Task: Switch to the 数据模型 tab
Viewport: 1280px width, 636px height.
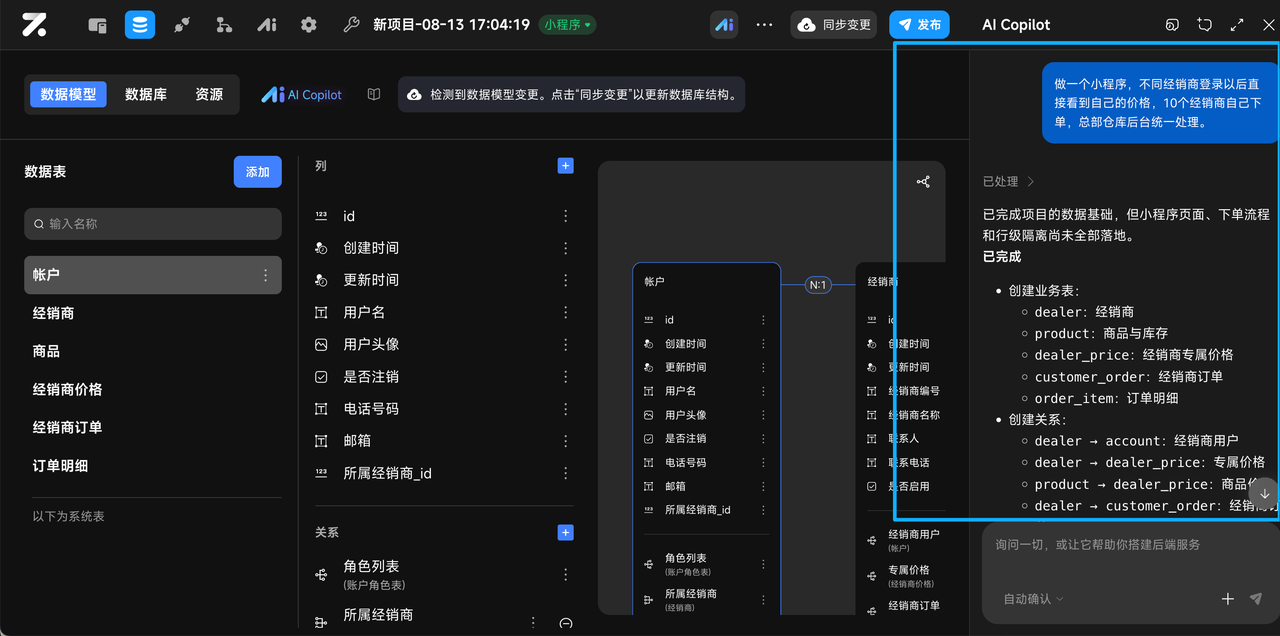Action: pyautogui.click(x=68, y=94)
